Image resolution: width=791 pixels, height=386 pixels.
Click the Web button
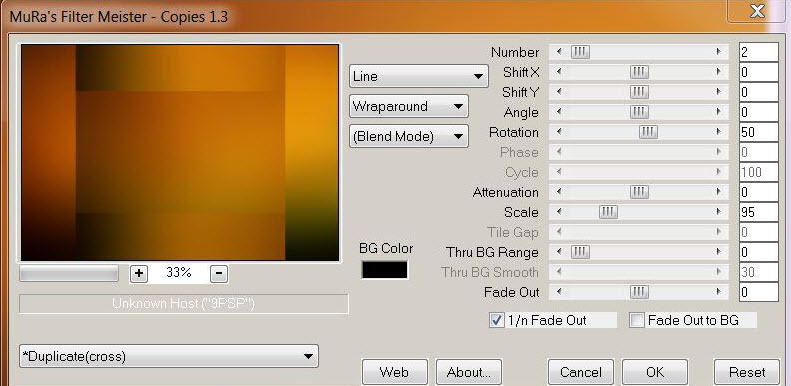pos(394,372)
